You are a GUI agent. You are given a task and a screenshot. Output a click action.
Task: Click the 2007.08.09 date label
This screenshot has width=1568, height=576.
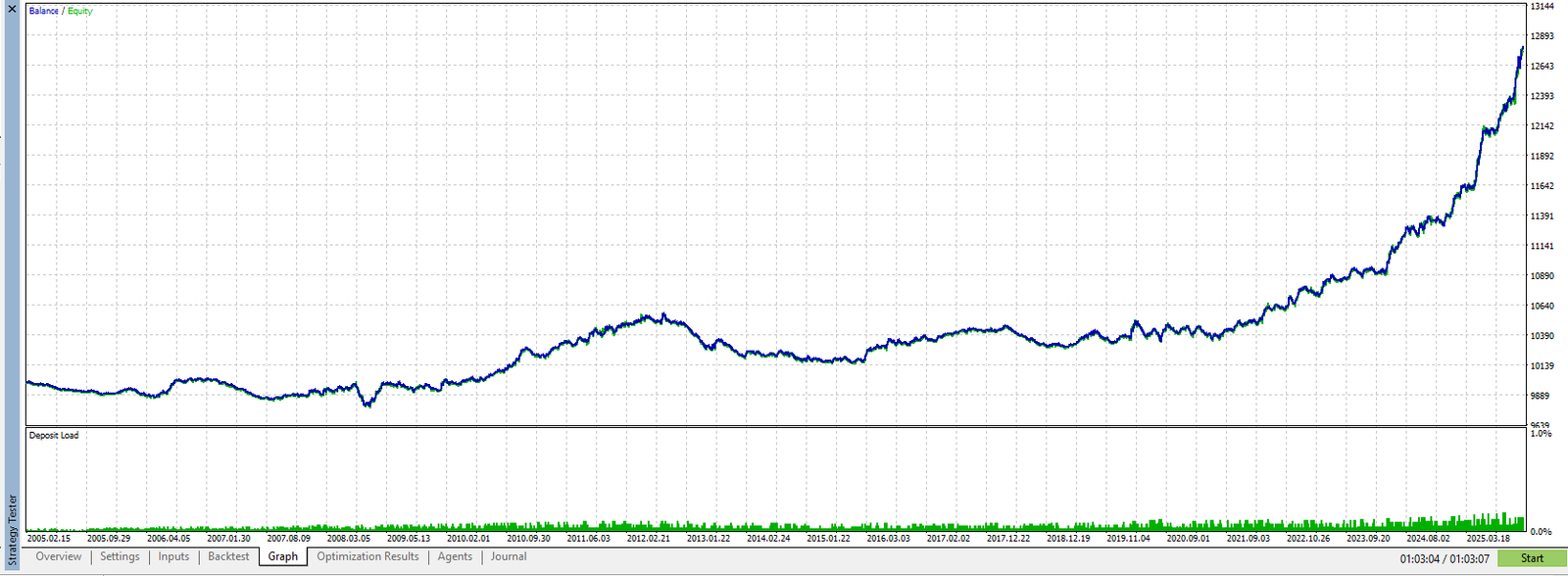(x=288, y=538)
